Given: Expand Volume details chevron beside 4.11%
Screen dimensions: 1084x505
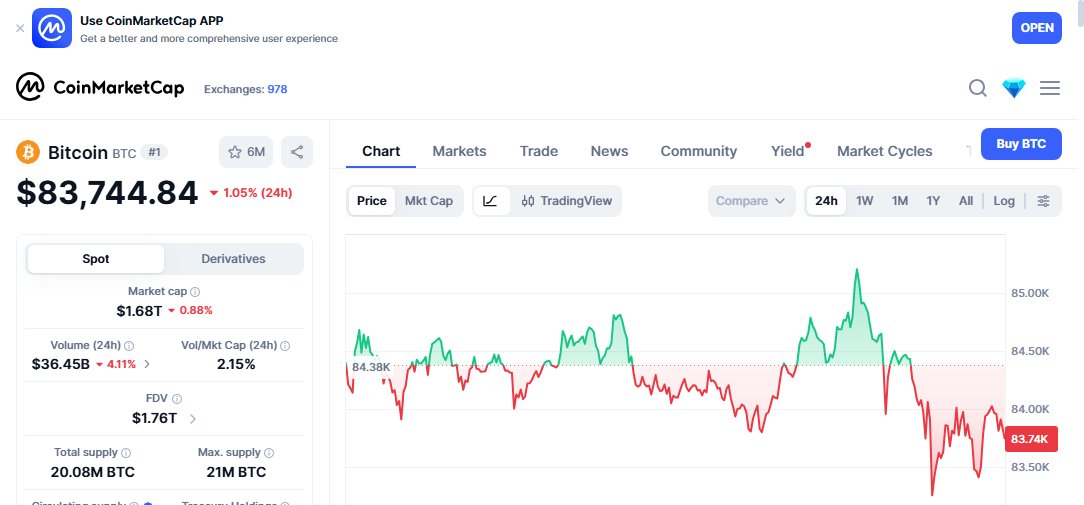Looking at the screenshot, I should click(x=147, y=365).
